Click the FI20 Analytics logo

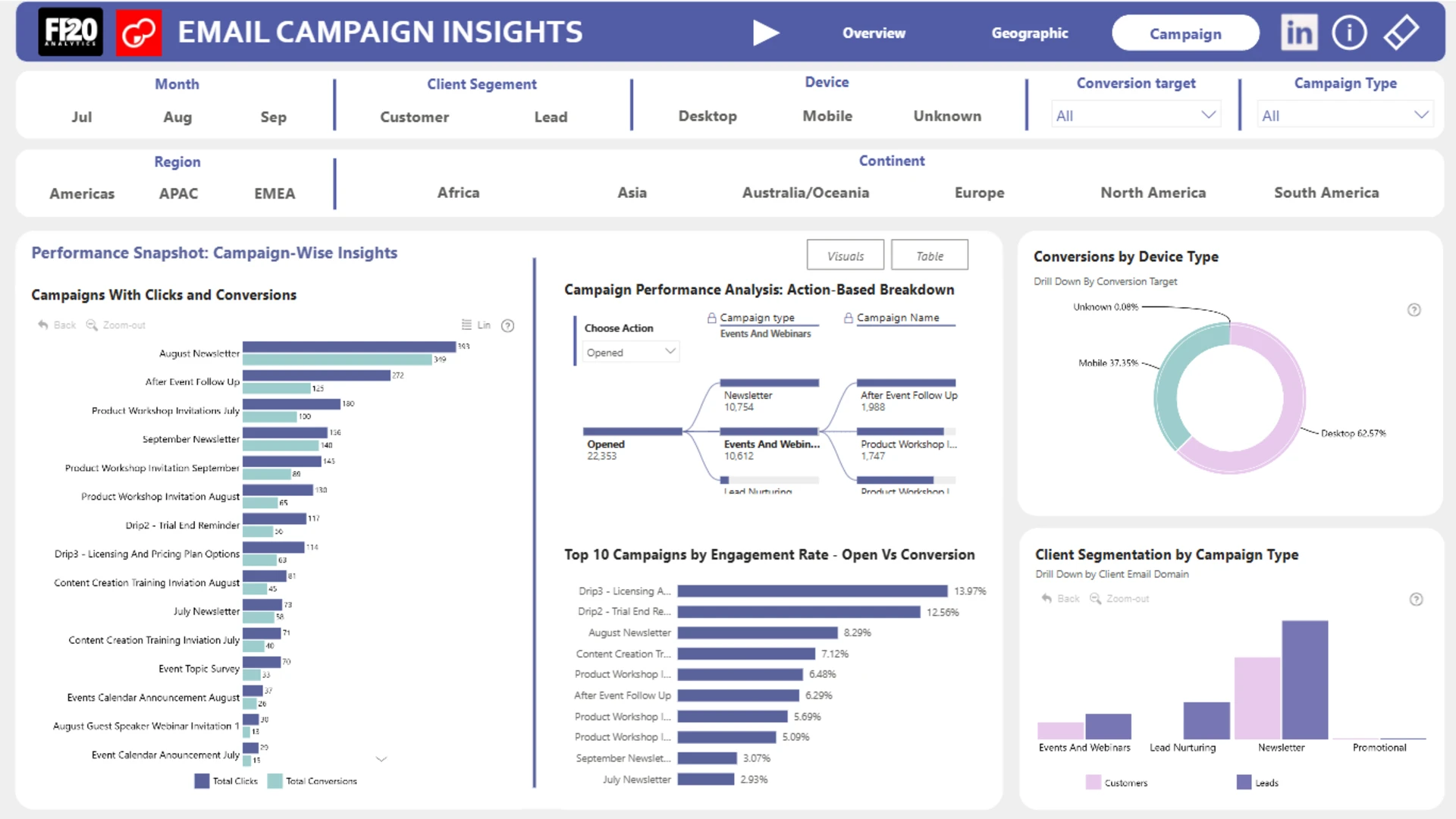coord(71,33)
